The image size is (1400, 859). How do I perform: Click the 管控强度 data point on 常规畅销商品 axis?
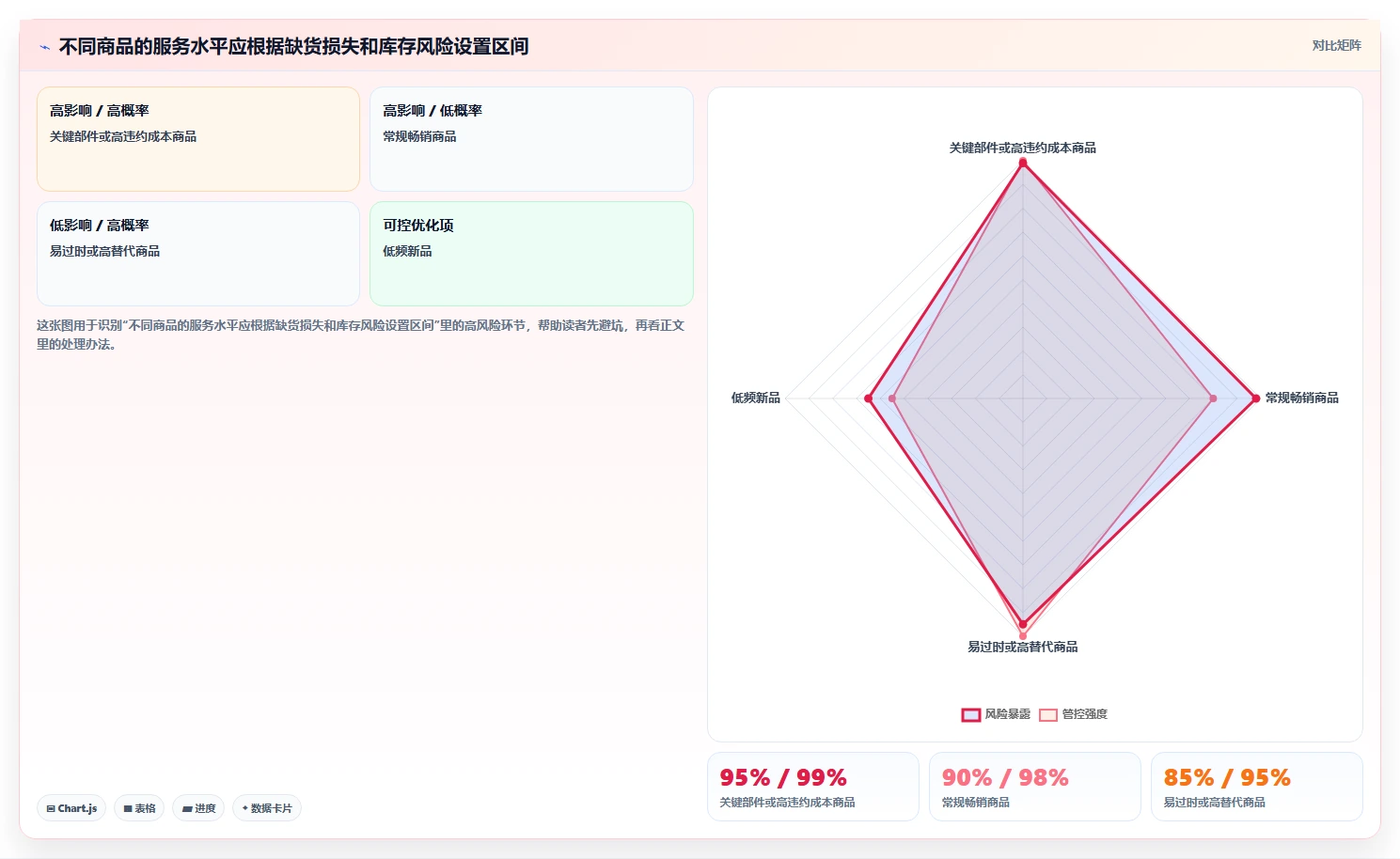click(1213, 398)
